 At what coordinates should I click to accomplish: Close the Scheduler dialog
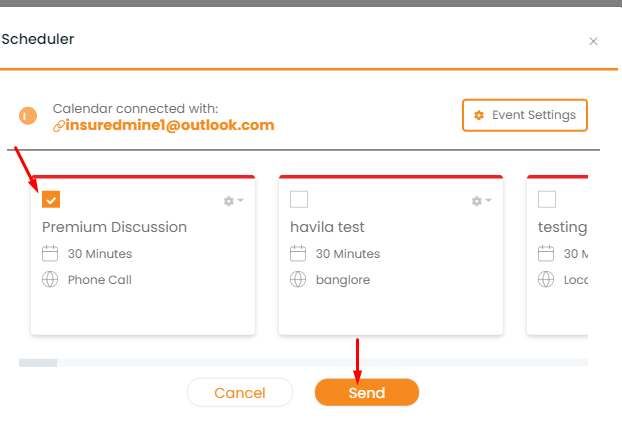coord(593,41)
